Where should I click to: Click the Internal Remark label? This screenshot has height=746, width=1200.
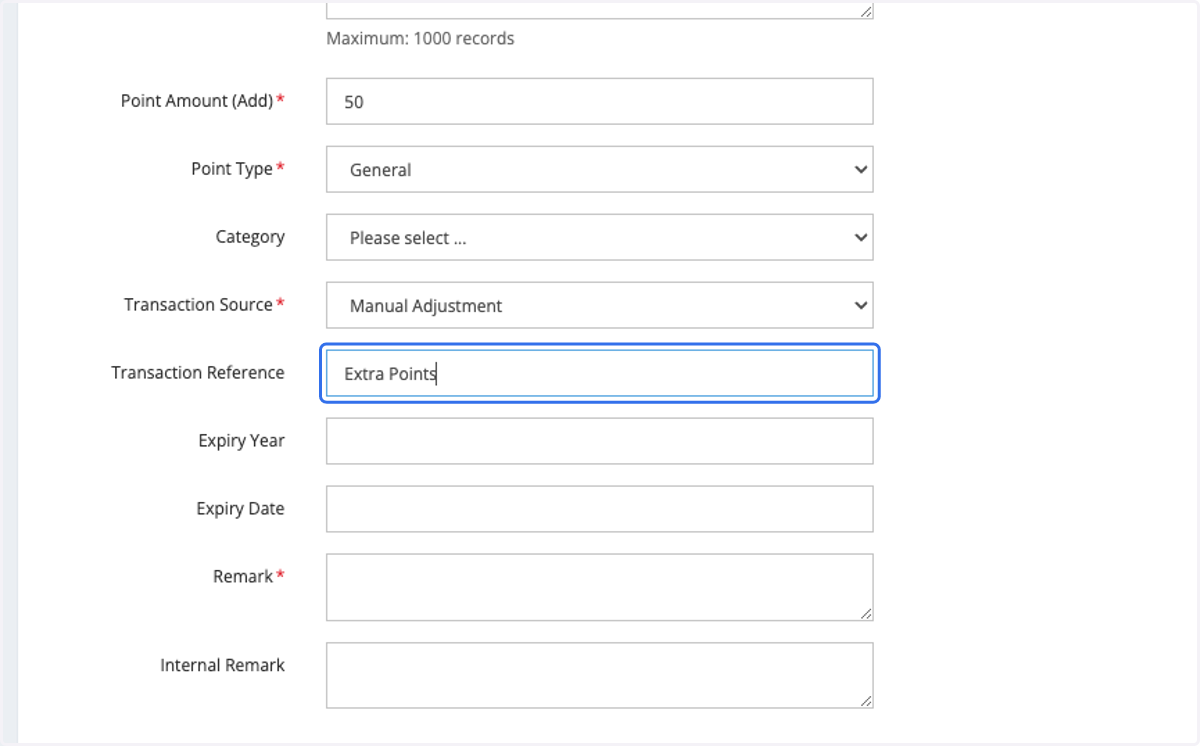coord(222,665)
